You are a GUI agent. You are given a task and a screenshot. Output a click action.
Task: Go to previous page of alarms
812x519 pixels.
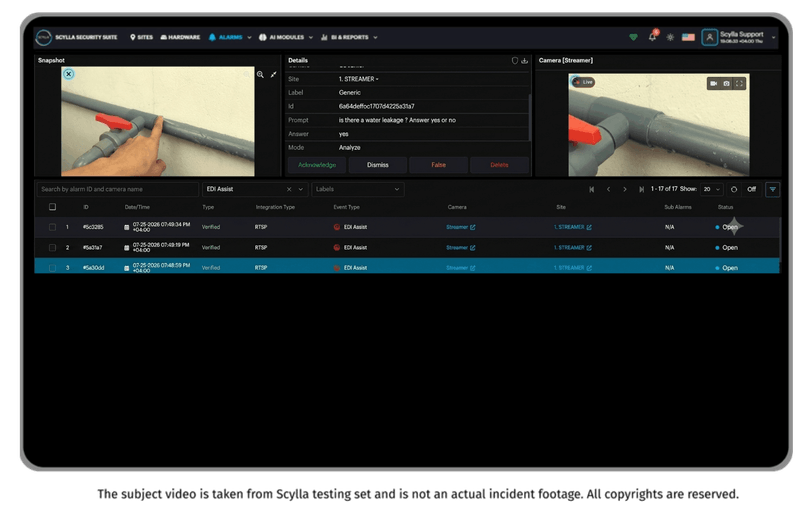pos(608,190)
